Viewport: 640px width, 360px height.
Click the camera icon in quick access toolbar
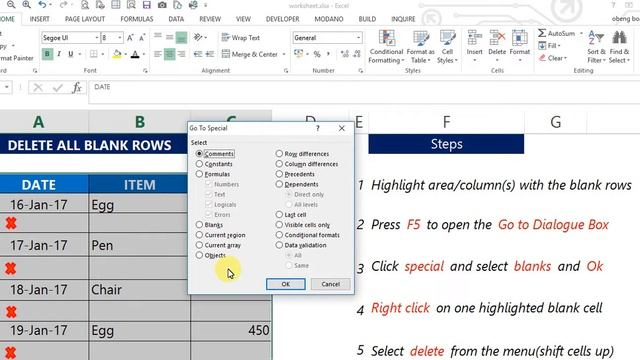(162, 5)
